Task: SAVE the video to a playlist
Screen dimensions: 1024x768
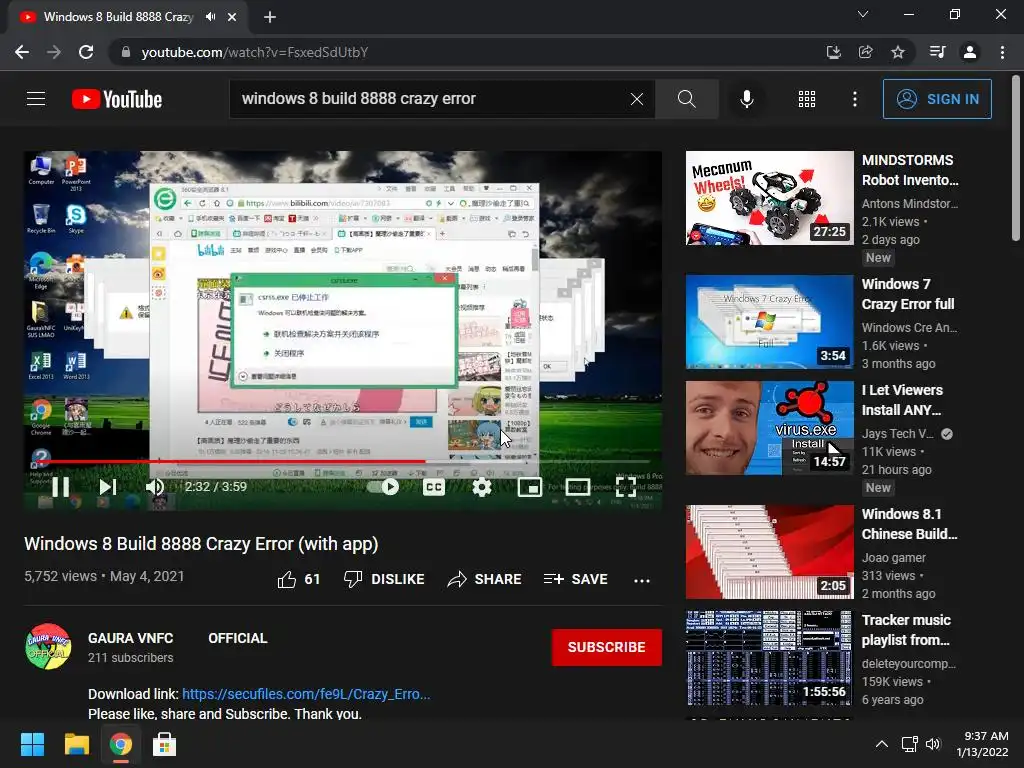Action: coord(575,579)
